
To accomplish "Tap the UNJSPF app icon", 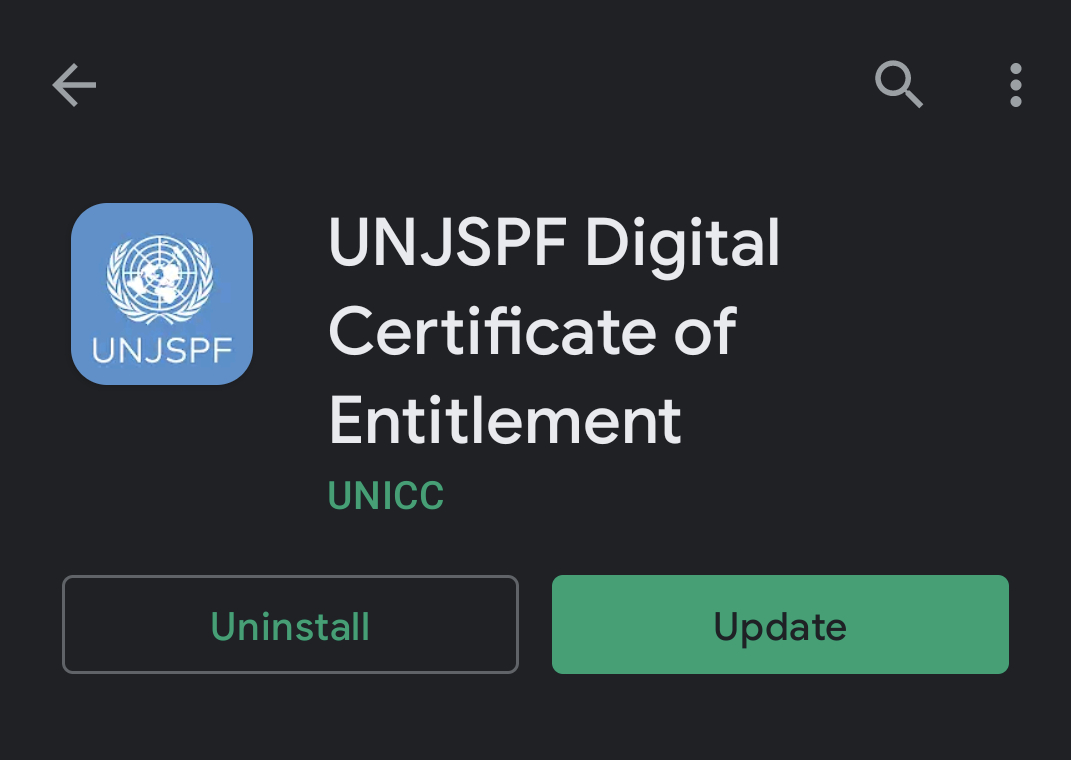I will pyautogui.click(x=162, y=294).
